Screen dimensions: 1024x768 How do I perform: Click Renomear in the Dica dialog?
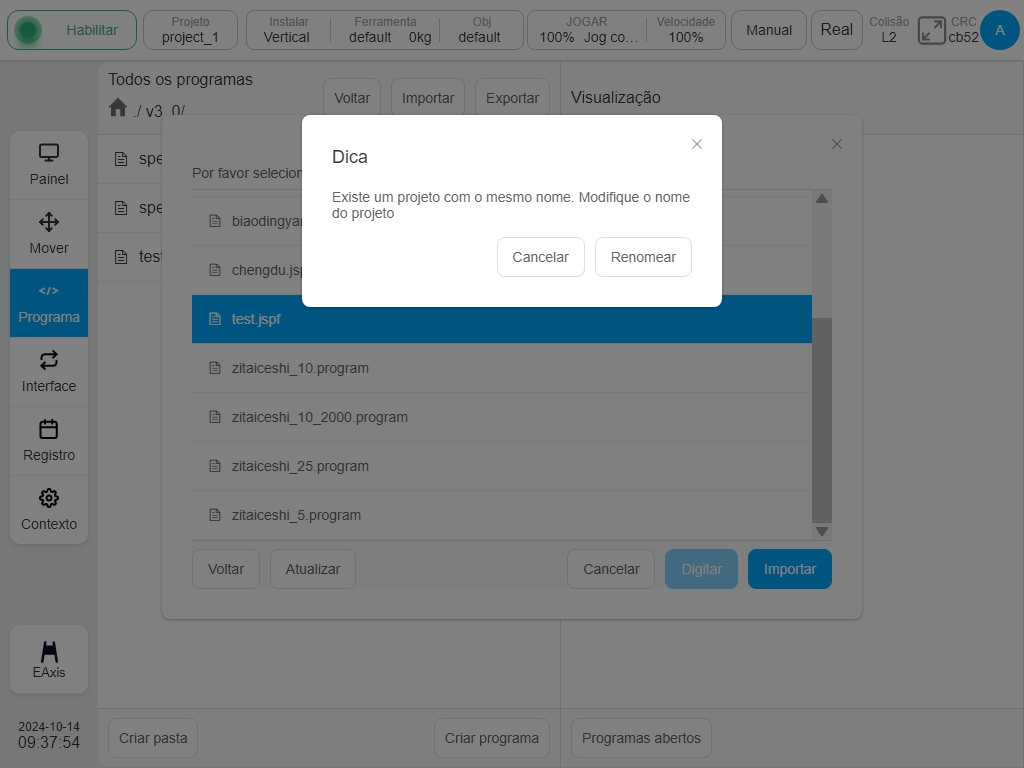[x=643, y=257]
